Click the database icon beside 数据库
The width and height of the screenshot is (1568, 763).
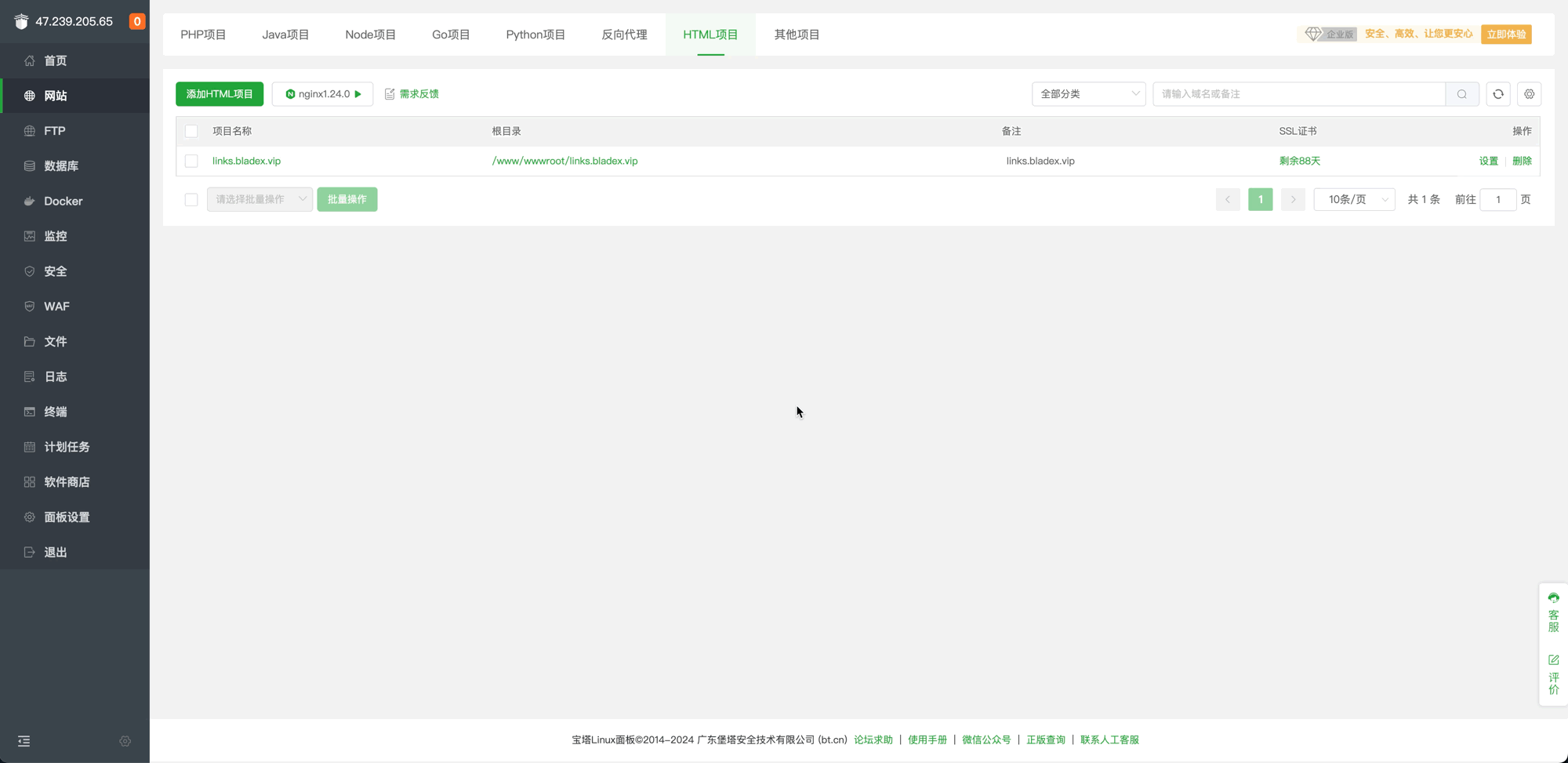point(29,165)
